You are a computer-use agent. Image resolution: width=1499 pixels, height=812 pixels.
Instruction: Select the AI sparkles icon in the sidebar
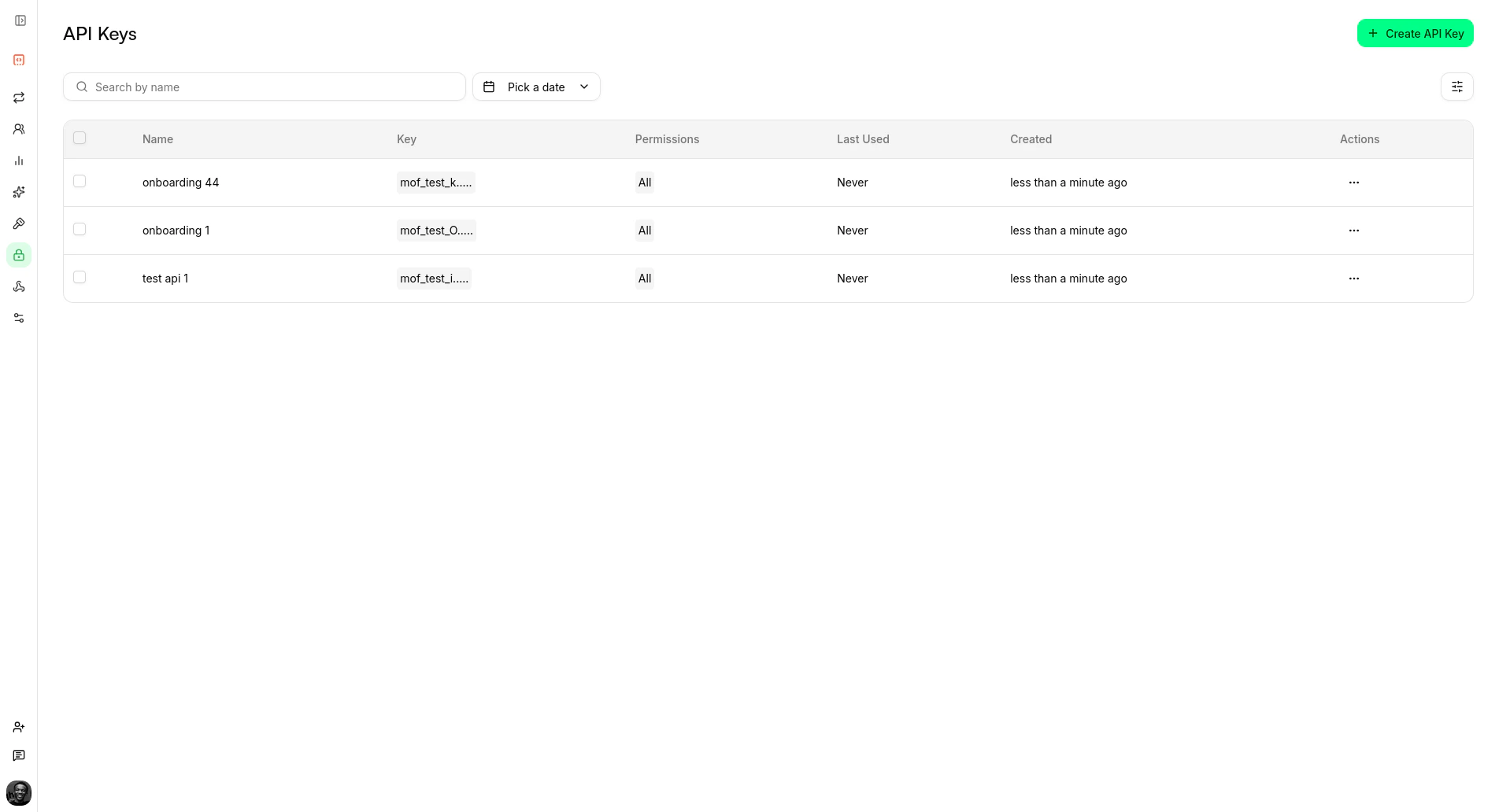tap(19, 192)
